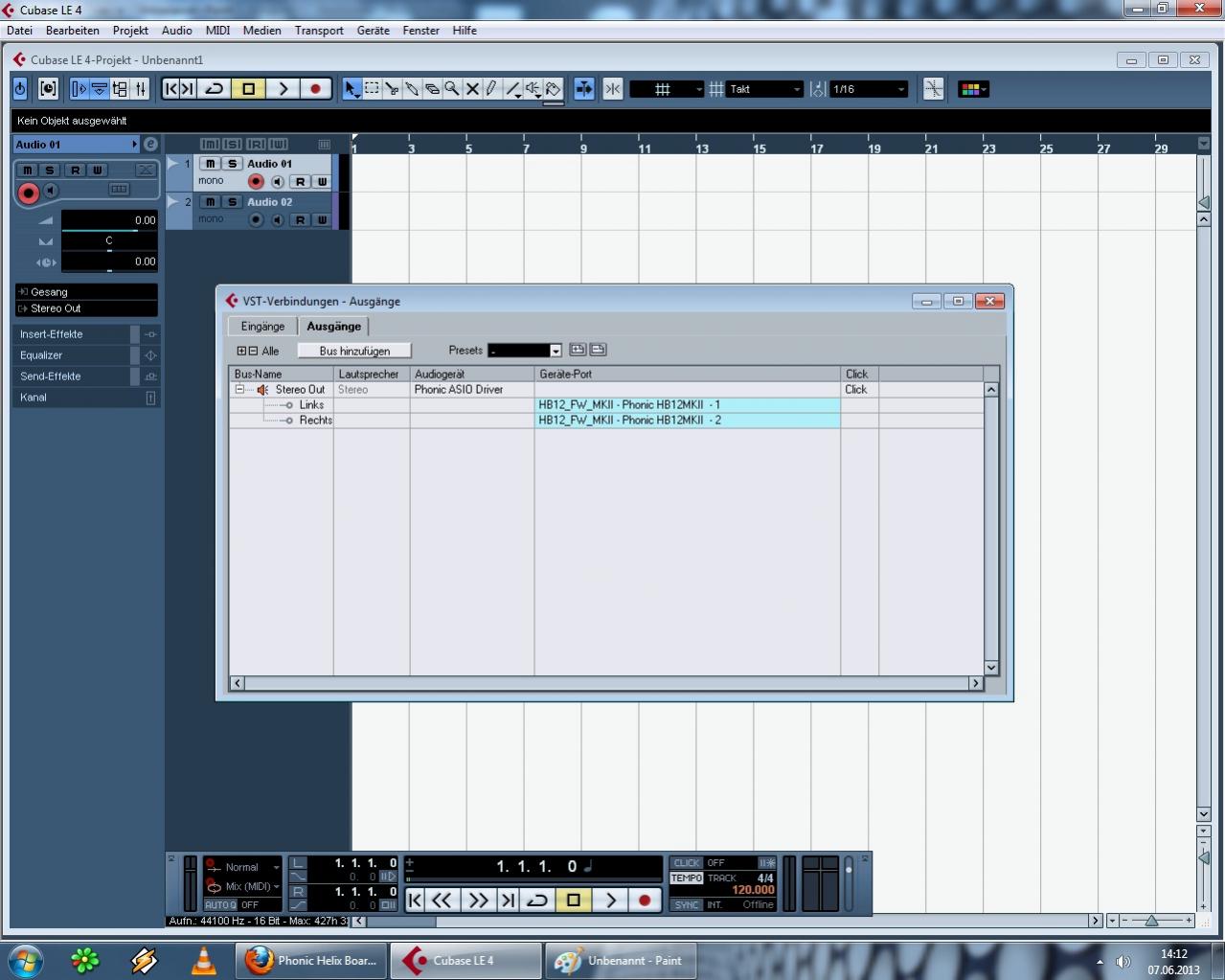The height and width of the screenshot is (980, 1225).
Task: Select the Object Selection arrow tool
Action: point(352,89)
